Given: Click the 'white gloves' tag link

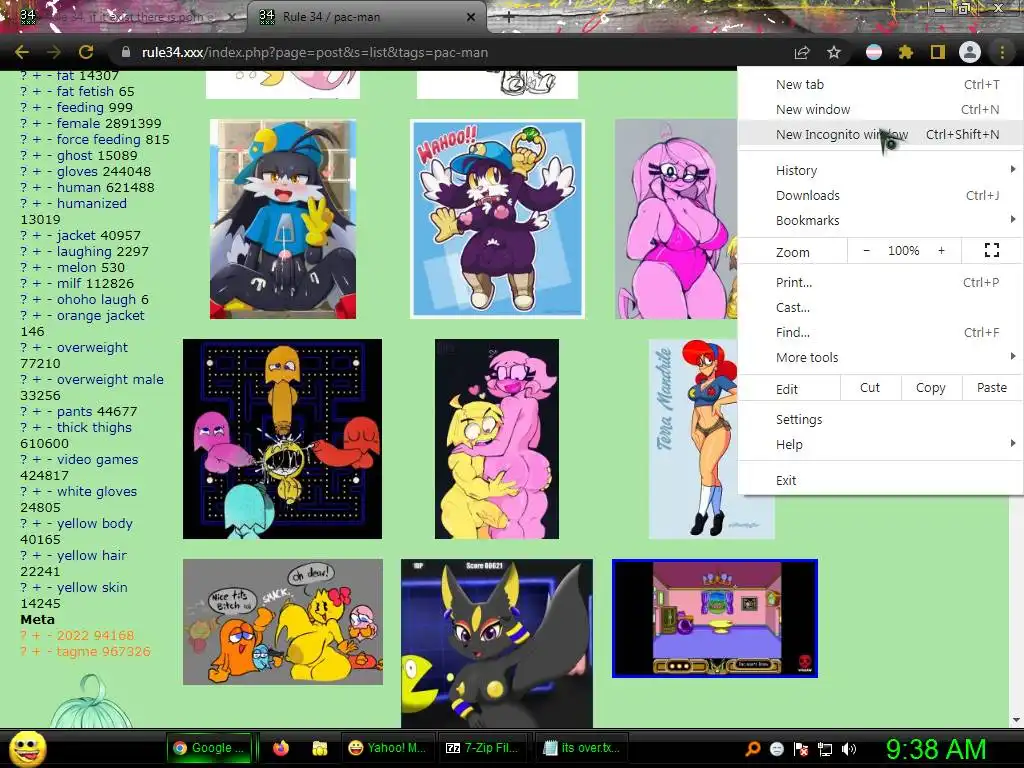Looking at the screenshot, I should click(x=97, y=491).
